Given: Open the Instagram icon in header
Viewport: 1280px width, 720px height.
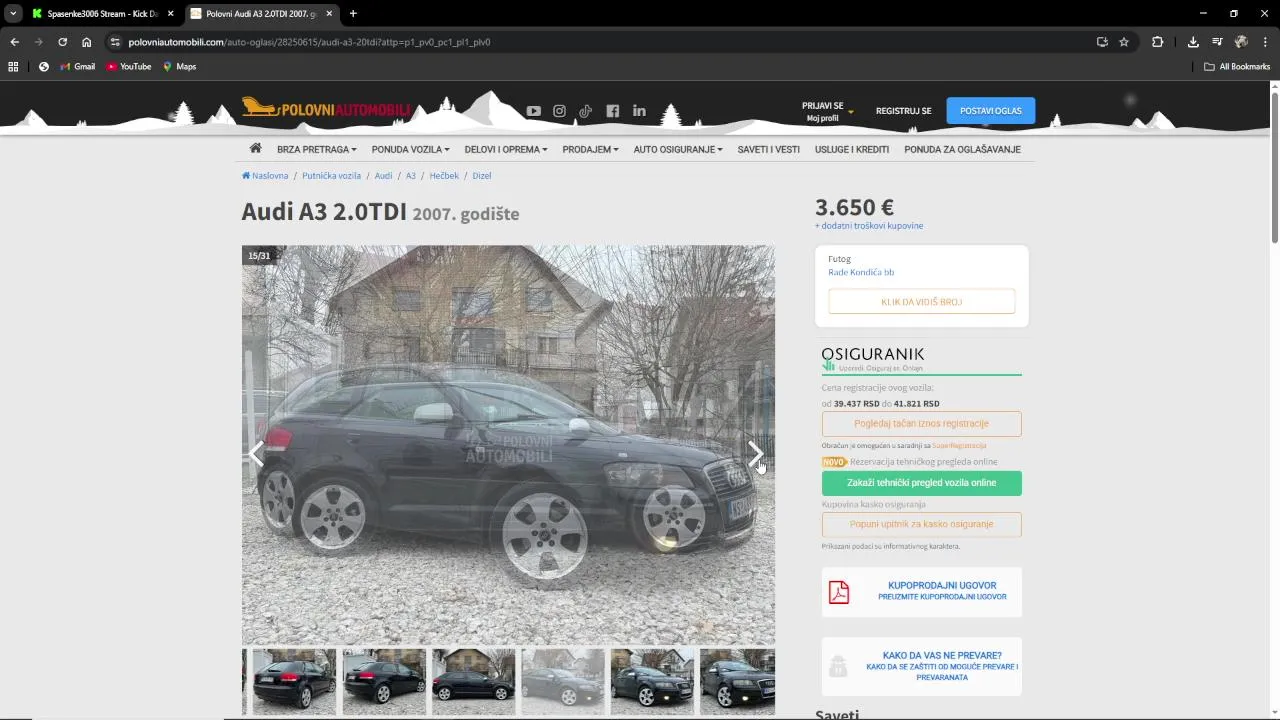Looking at the screenshot, I should [559, 111].
